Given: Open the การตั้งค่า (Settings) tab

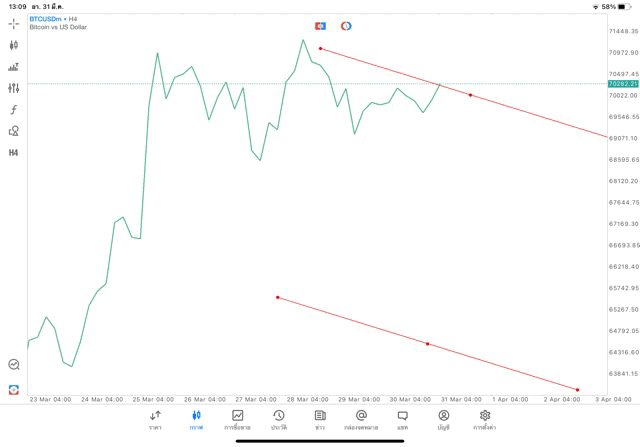Looking at the screenshot, I should coord(485,419).
